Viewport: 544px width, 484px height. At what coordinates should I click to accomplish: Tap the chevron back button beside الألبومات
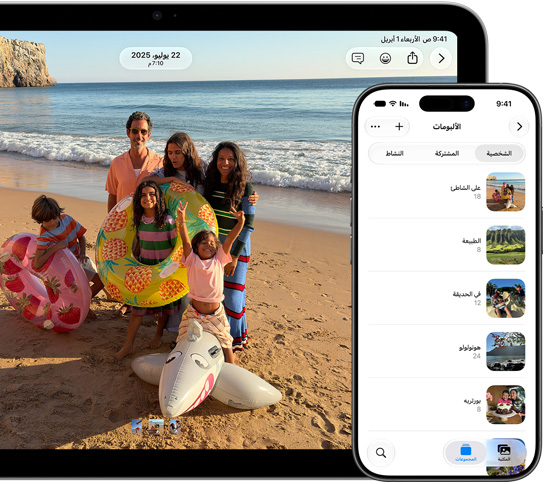[x=519, y=127]
